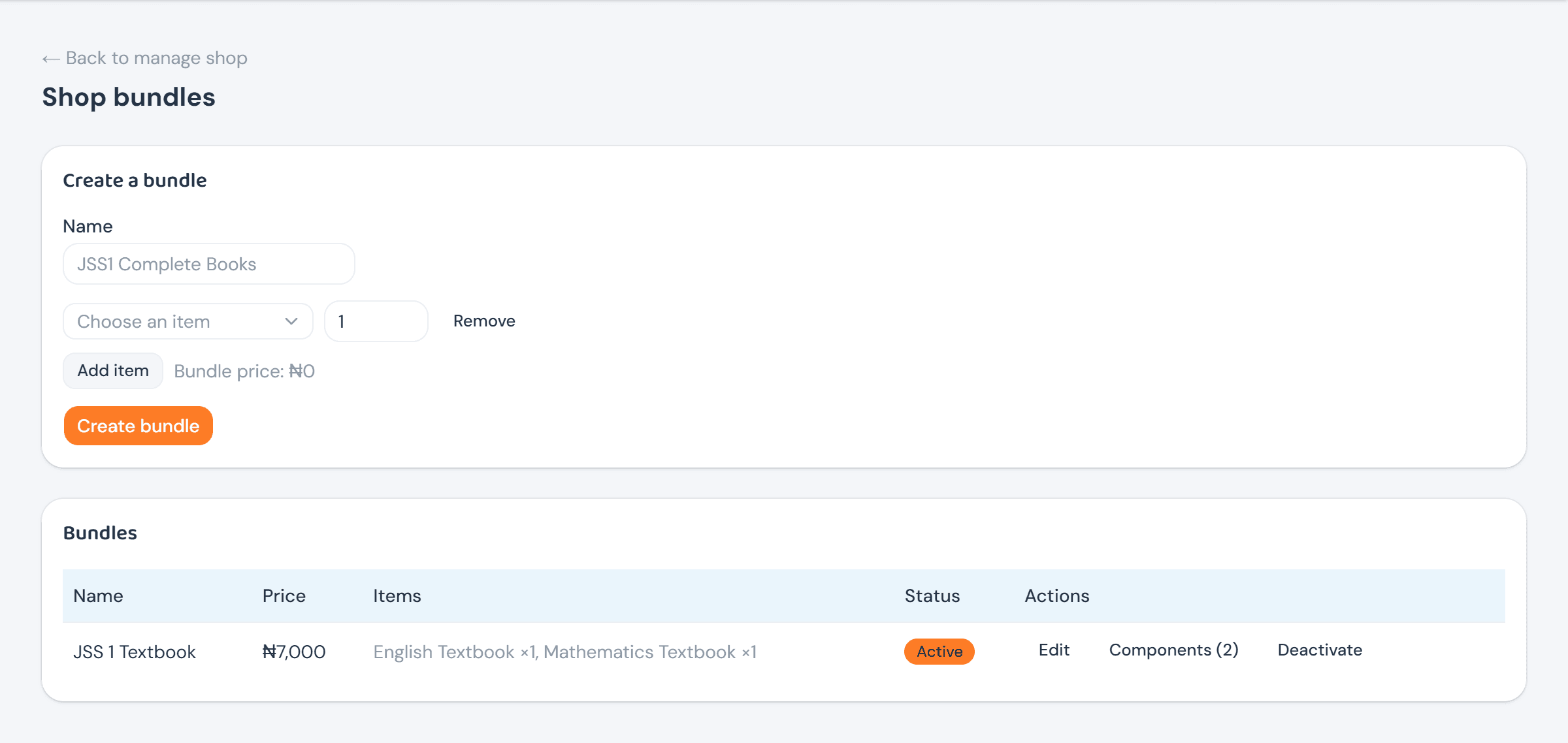
Task: Click the Bundles section heading
Action: (x=100, y=533)
